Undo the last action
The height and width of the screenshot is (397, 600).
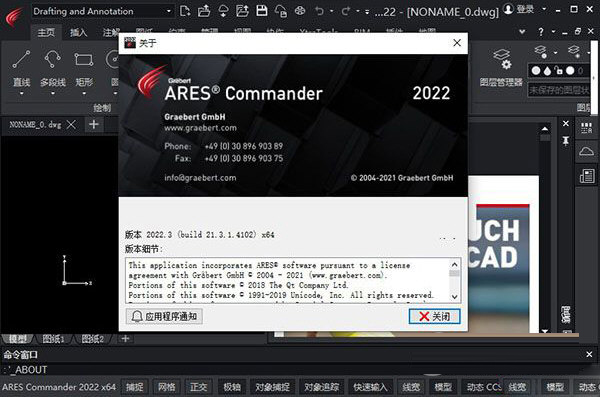(319, 11)
